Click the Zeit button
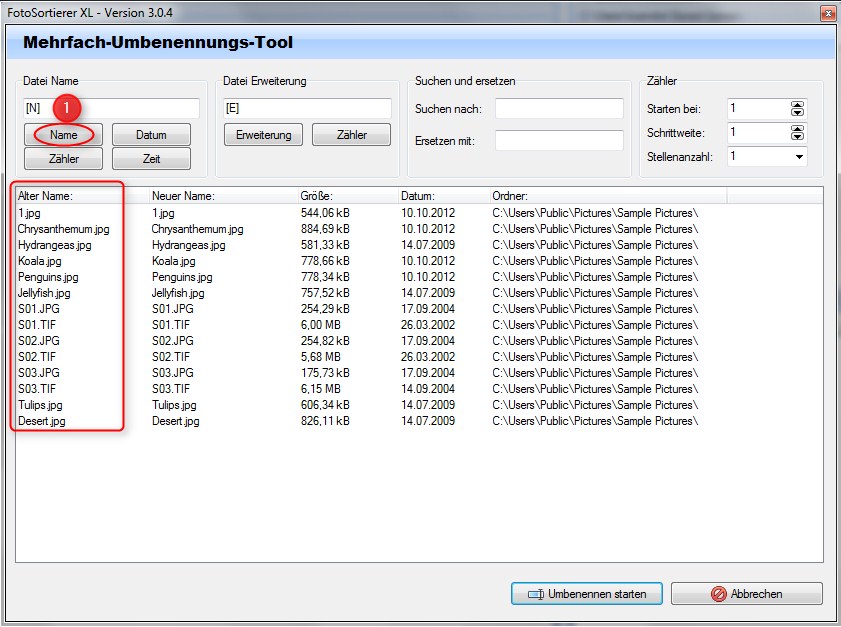This screenshot has width=841, height=627. point(151,159)
